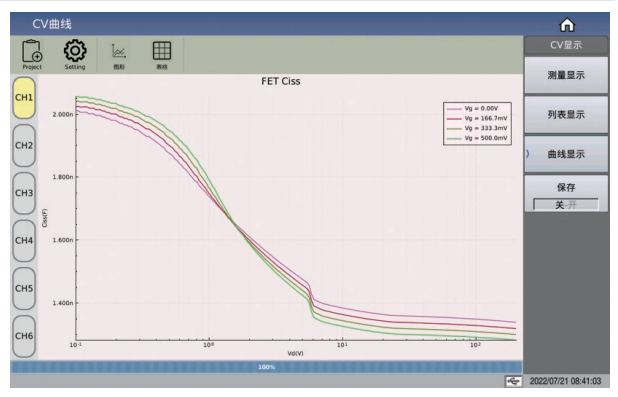Toggle the 保存 关-开 save switch

pos(566,205)
